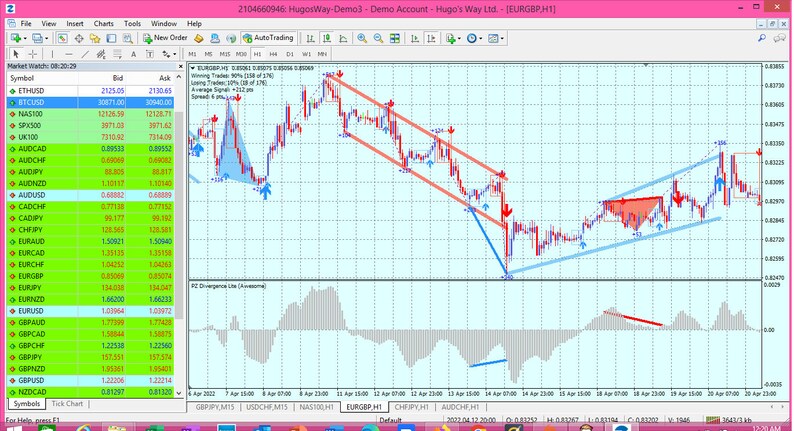Open the Charts menu
Image resolution: width=794 pixels, height=431 pixels.
click(x=103, y=23)
